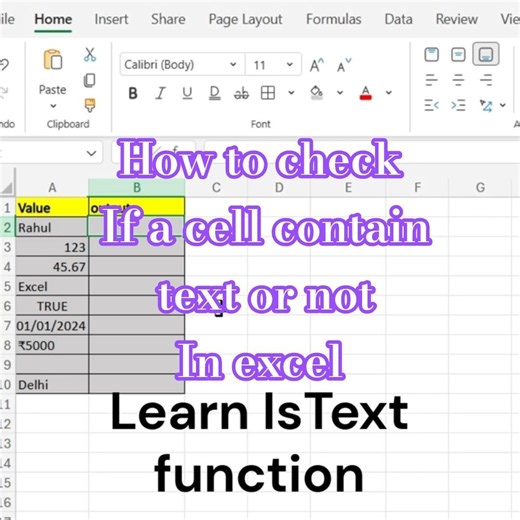Click the yellow Value header cell
This screenshot has width=520, height=520.
tap(52, 207)
